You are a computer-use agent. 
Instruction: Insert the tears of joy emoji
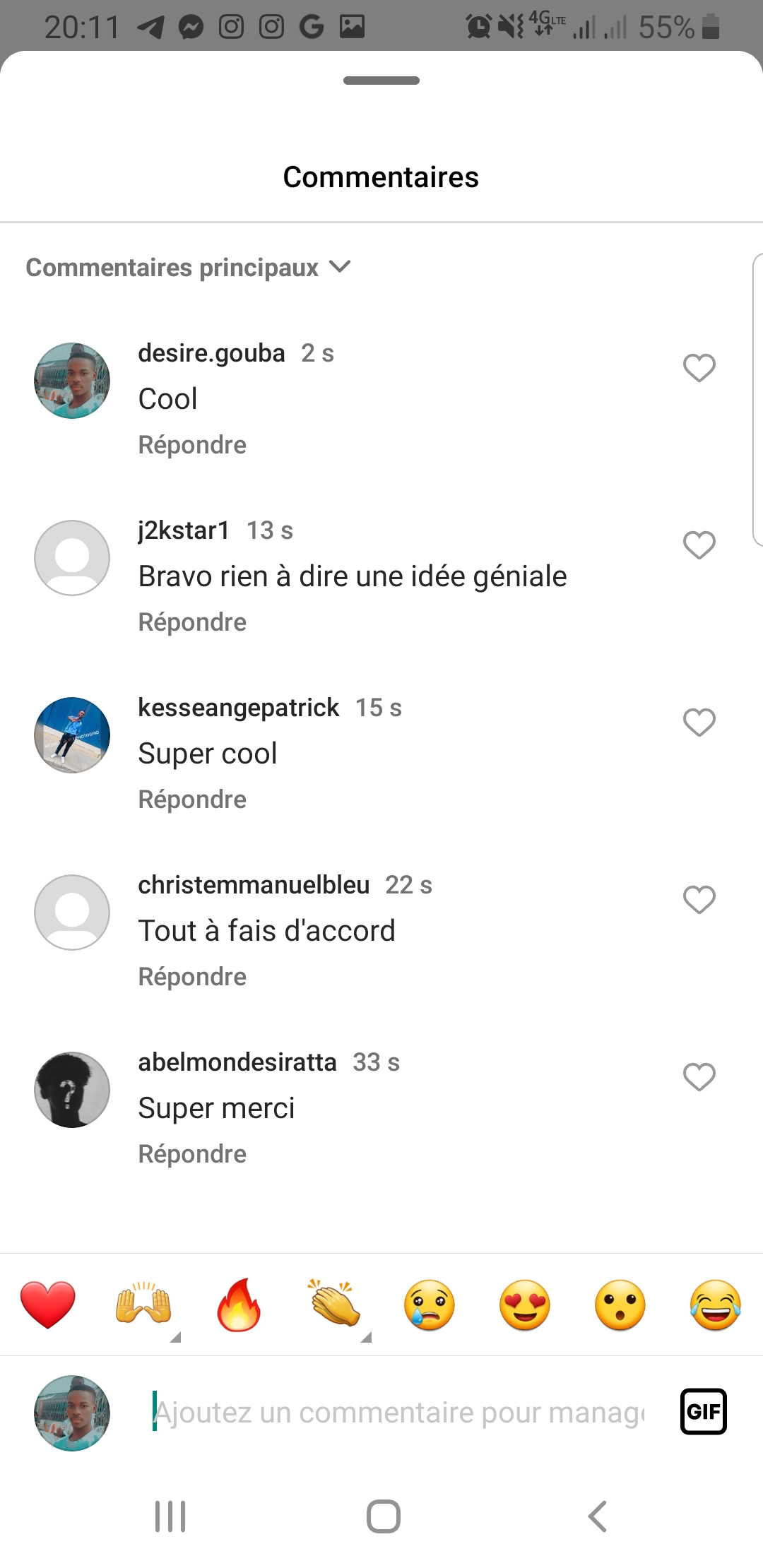coord(716,1305)
